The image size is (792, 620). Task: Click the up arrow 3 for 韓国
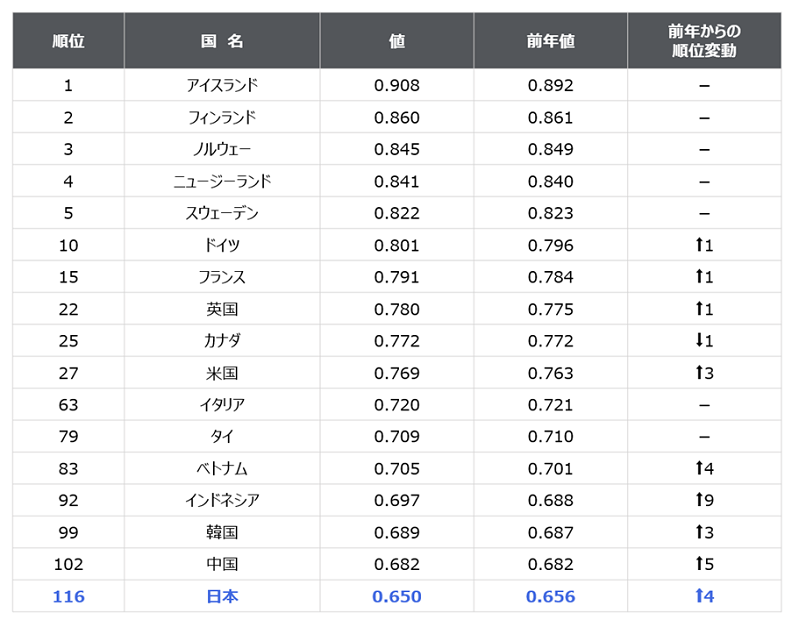point(704,532)
